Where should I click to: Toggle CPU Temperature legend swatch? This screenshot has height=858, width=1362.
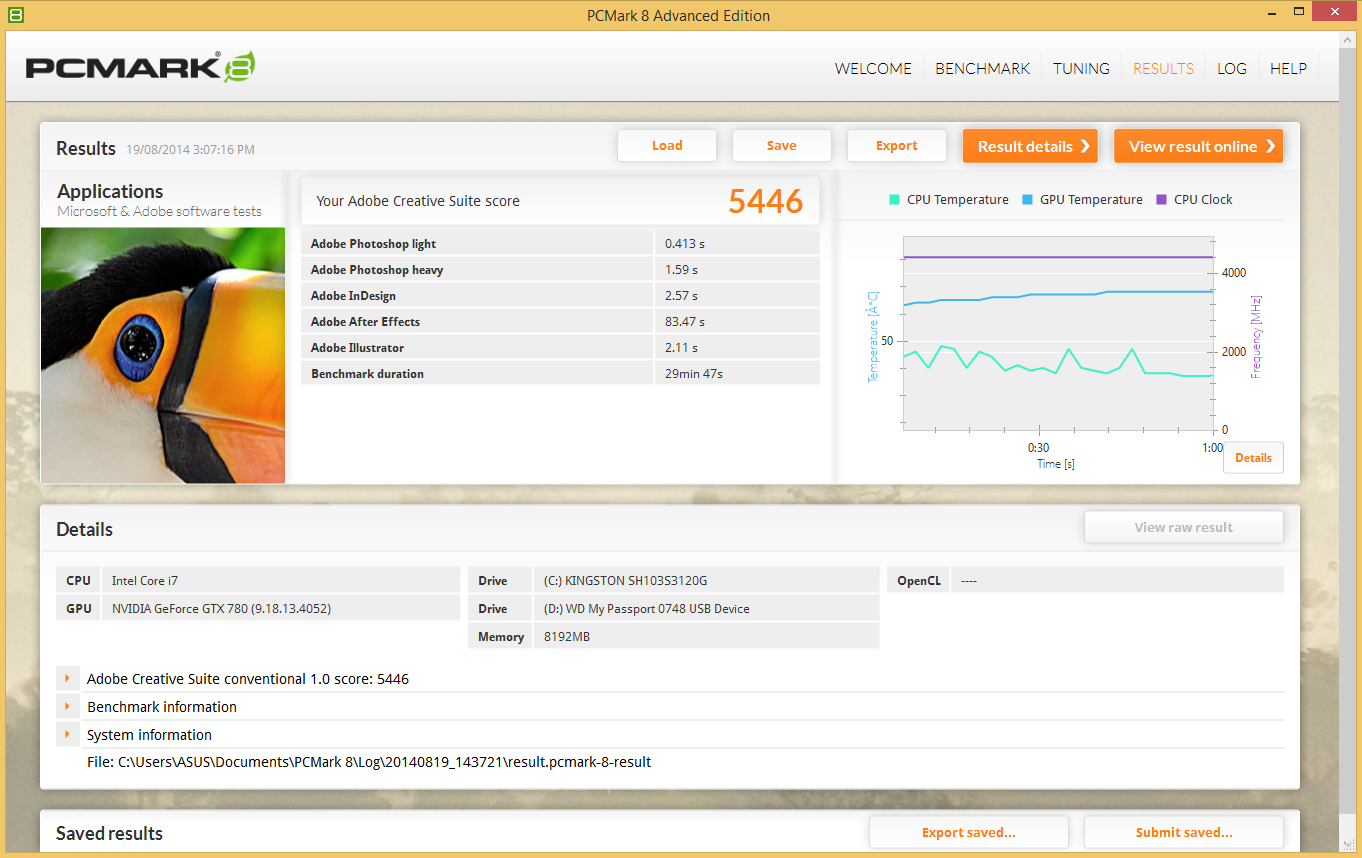click(x=894, y=200)
